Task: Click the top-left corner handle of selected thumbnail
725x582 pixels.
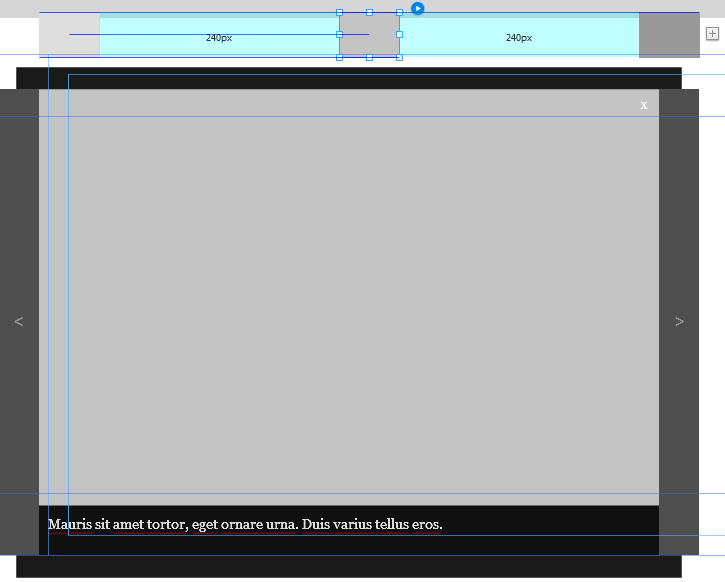Action: click(x=339, y=12)
